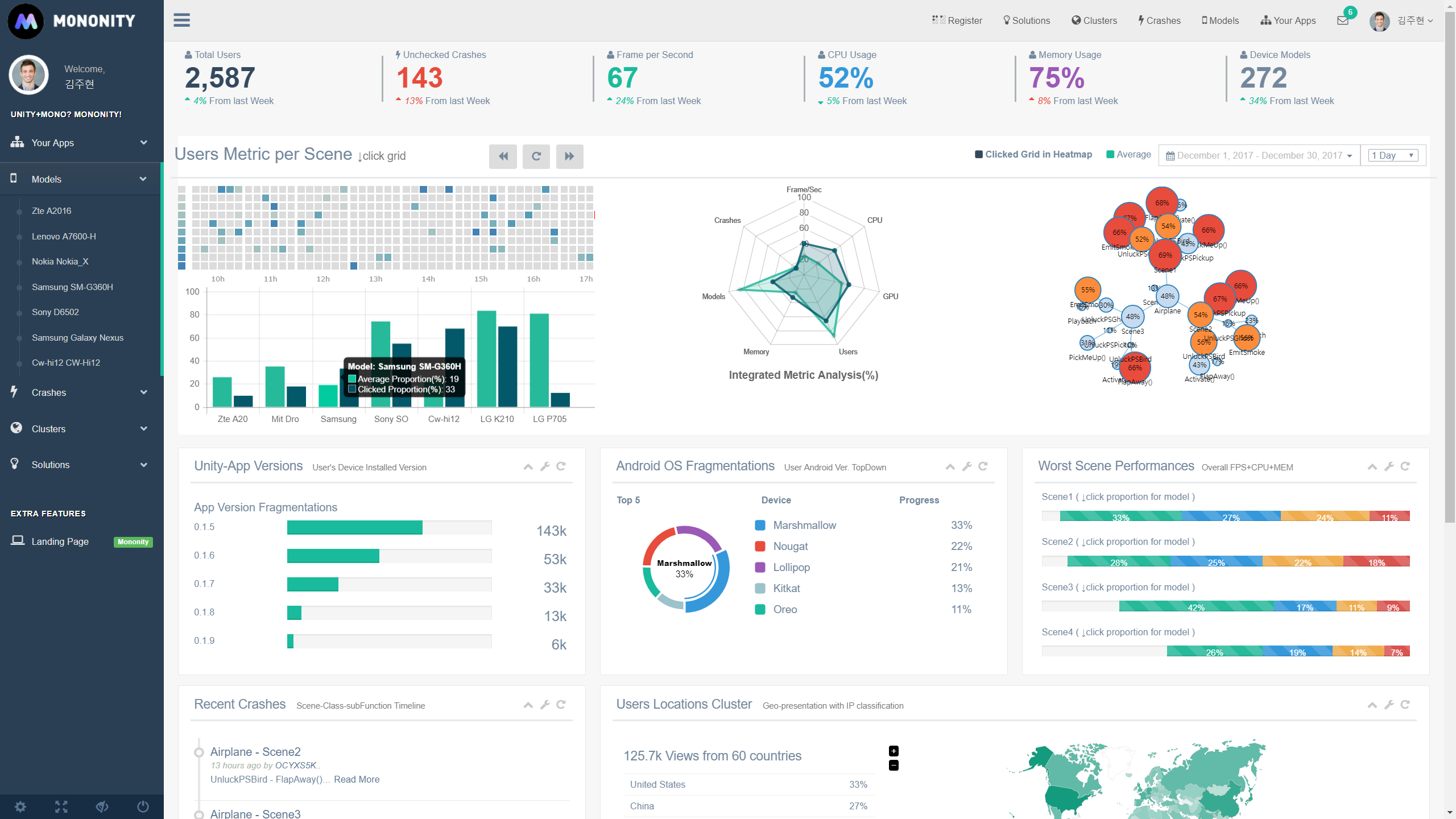Expand Crashes in the left sidebar
Screen dimensions: 1456x819
tap(81, 392)
